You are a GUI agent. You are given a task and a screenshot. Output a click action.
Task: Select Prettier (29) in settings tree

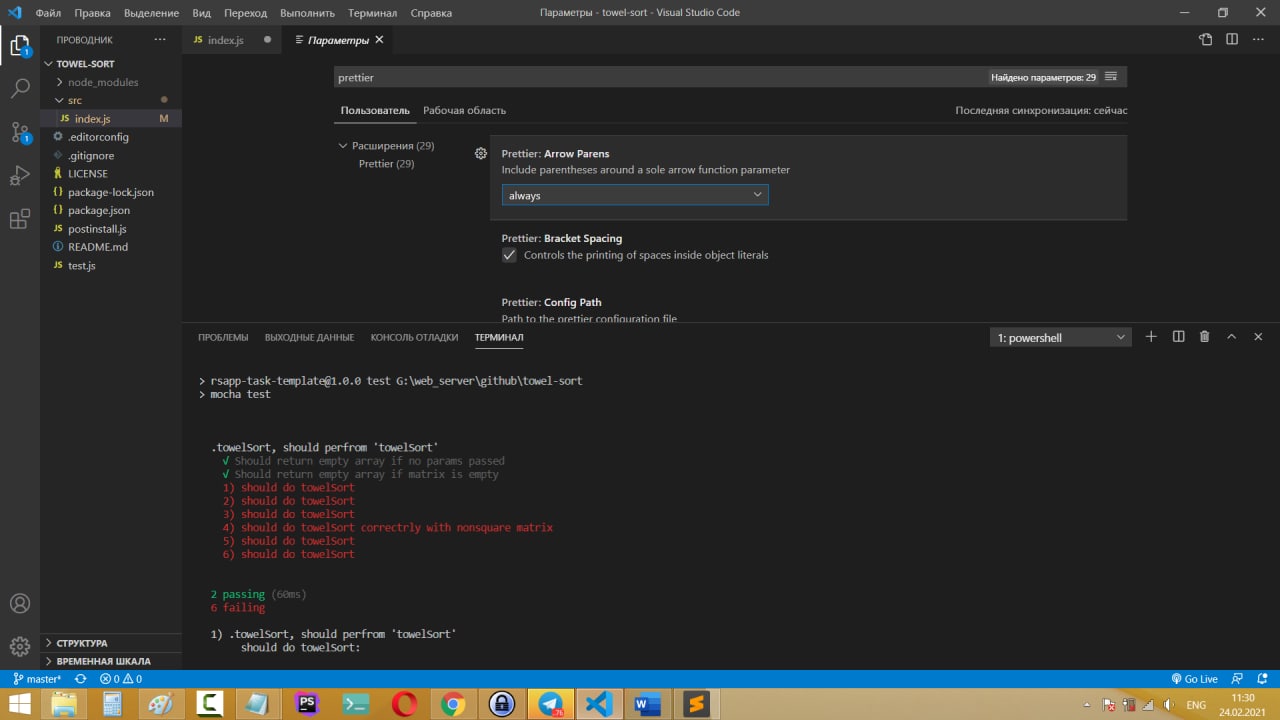[386, 164]
